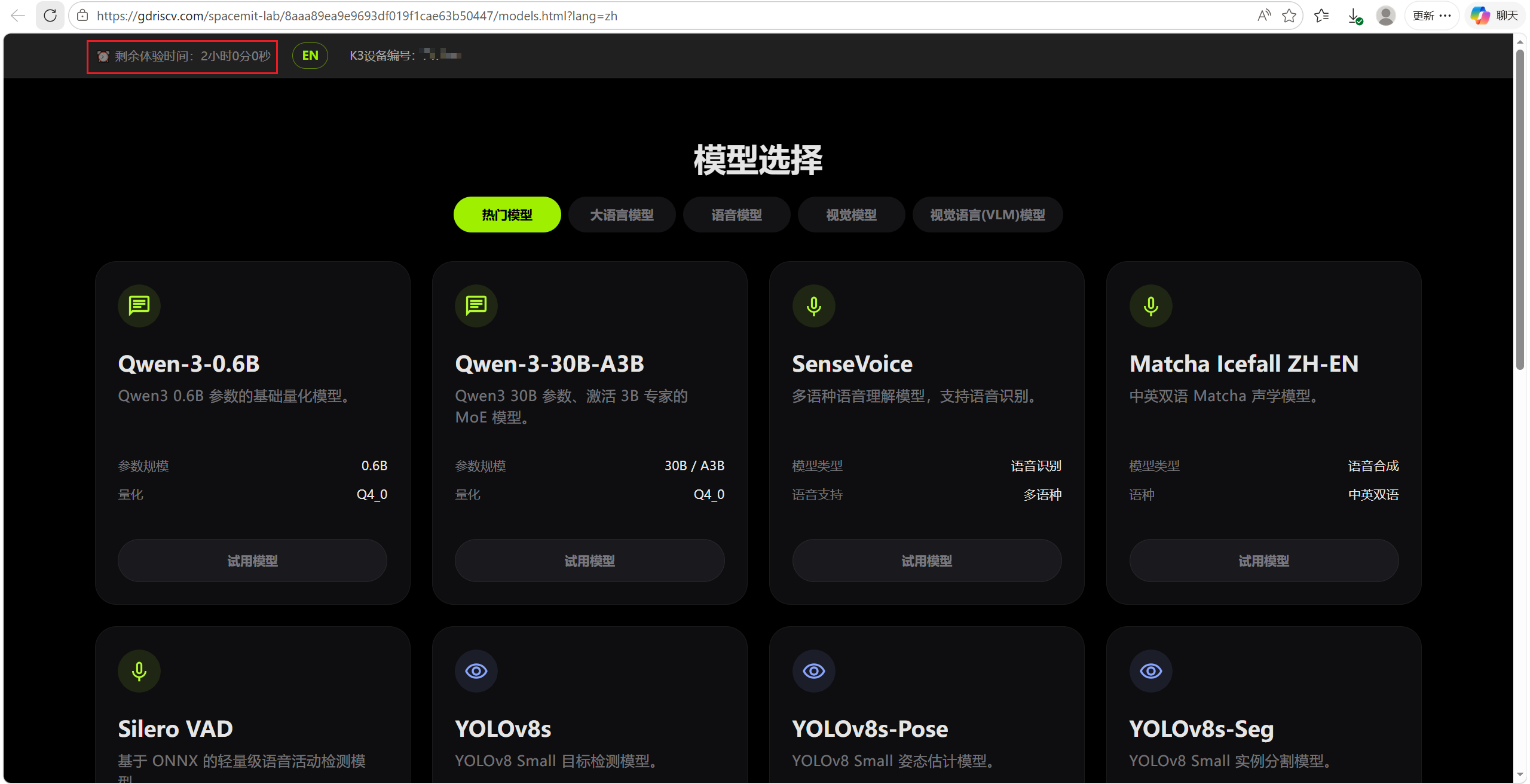
Task: Click Qwen-3-30B-A3B chat icon
Action: tap(476, 306)
